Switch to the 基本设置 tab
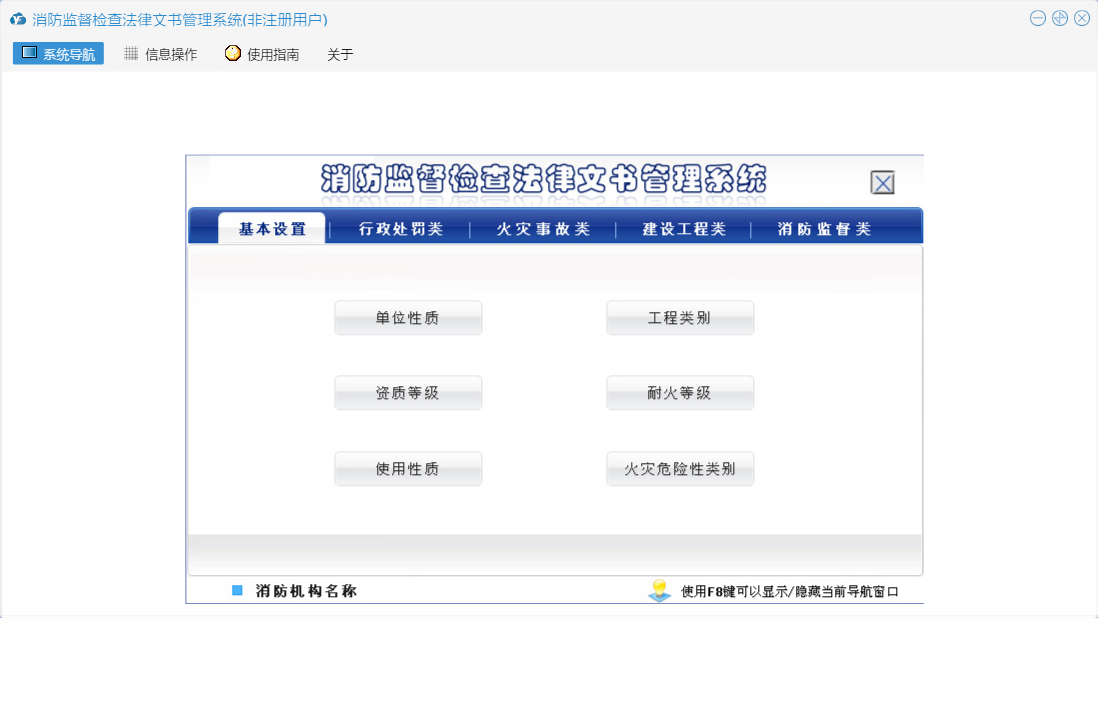The width and height of the screenshot is (1098, 719). coord(272,229)
